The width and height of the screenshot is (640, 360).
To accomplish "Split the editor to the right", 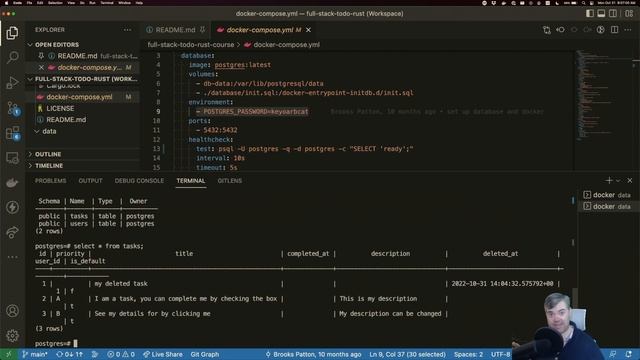I will point(614,30).
